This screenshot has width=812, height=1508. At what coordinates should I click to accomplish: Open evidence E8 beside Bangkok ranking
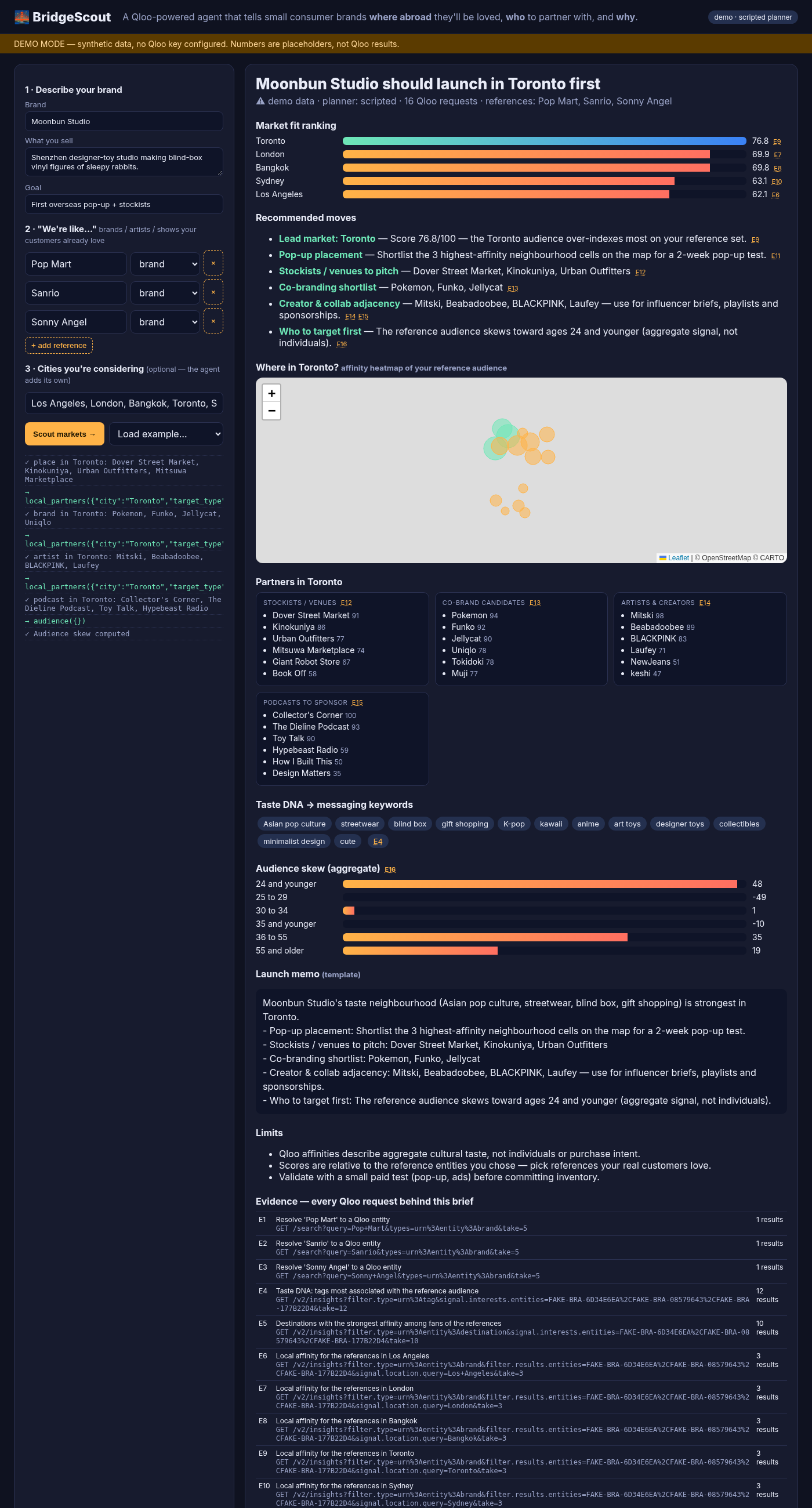click(777, 169)
